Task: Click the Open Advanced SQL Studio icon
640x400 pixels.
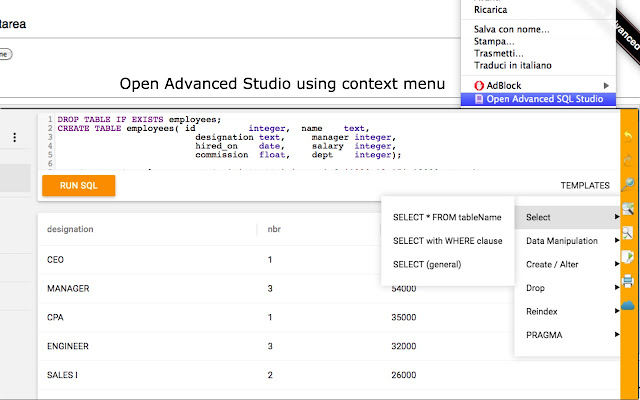Action: pyautogui.click(x=479, y=99)
